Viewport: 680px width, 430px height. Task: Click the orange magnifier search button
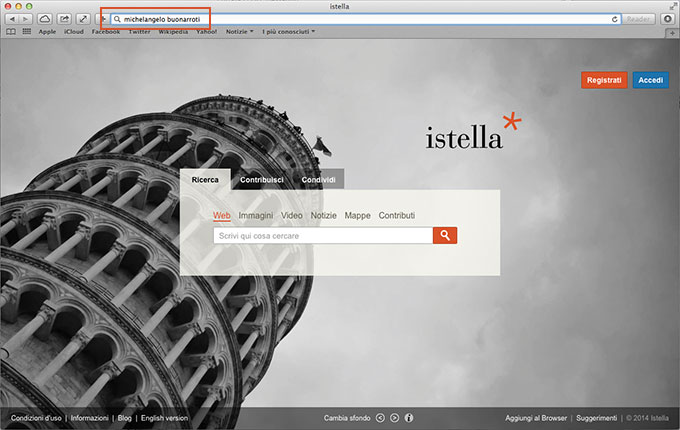(445, 235)
